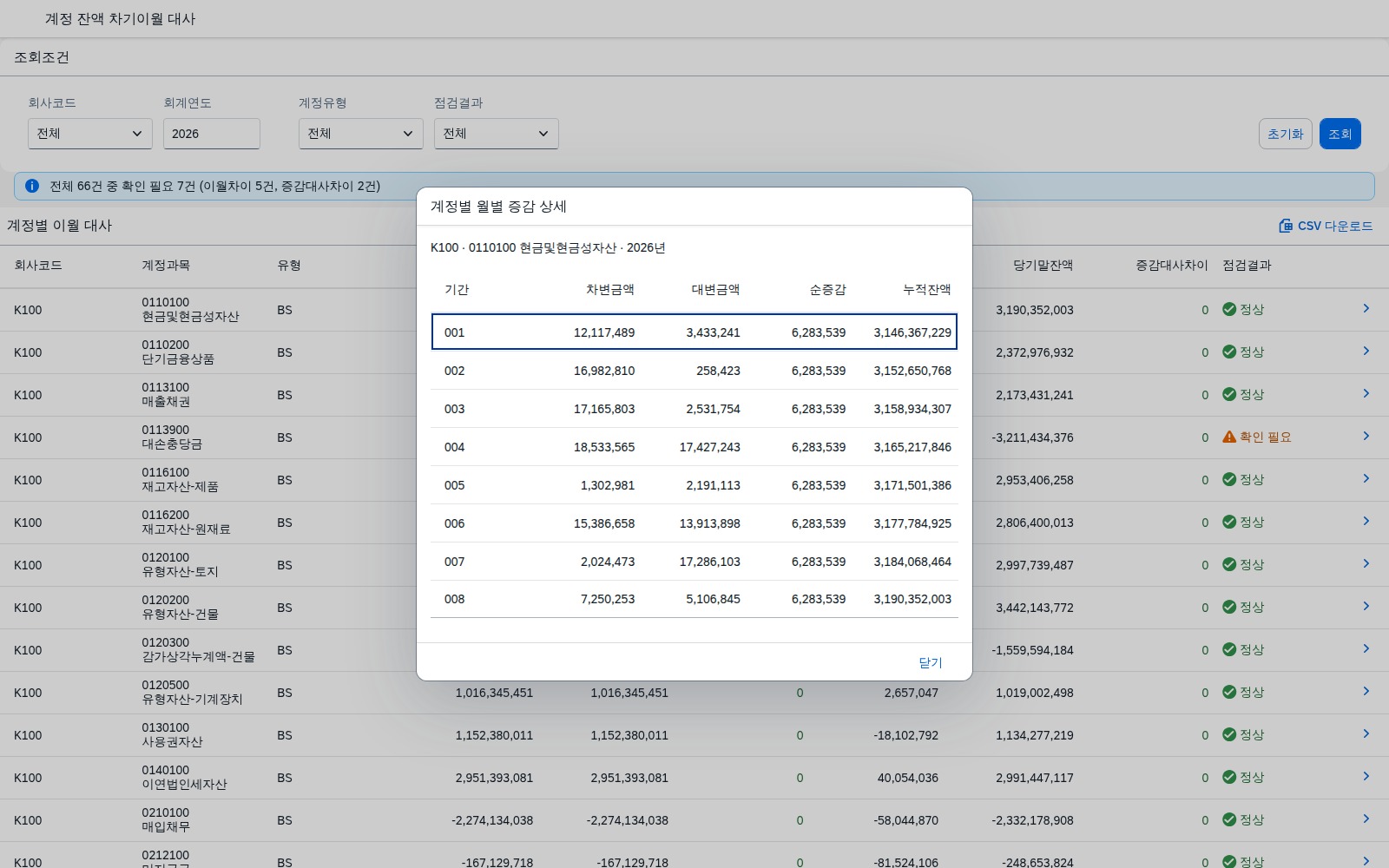This screenshot has width=1389, height=868.
Task: Click debit amount 18,533,565 in period 004
Action: click(x=604, y=447)
